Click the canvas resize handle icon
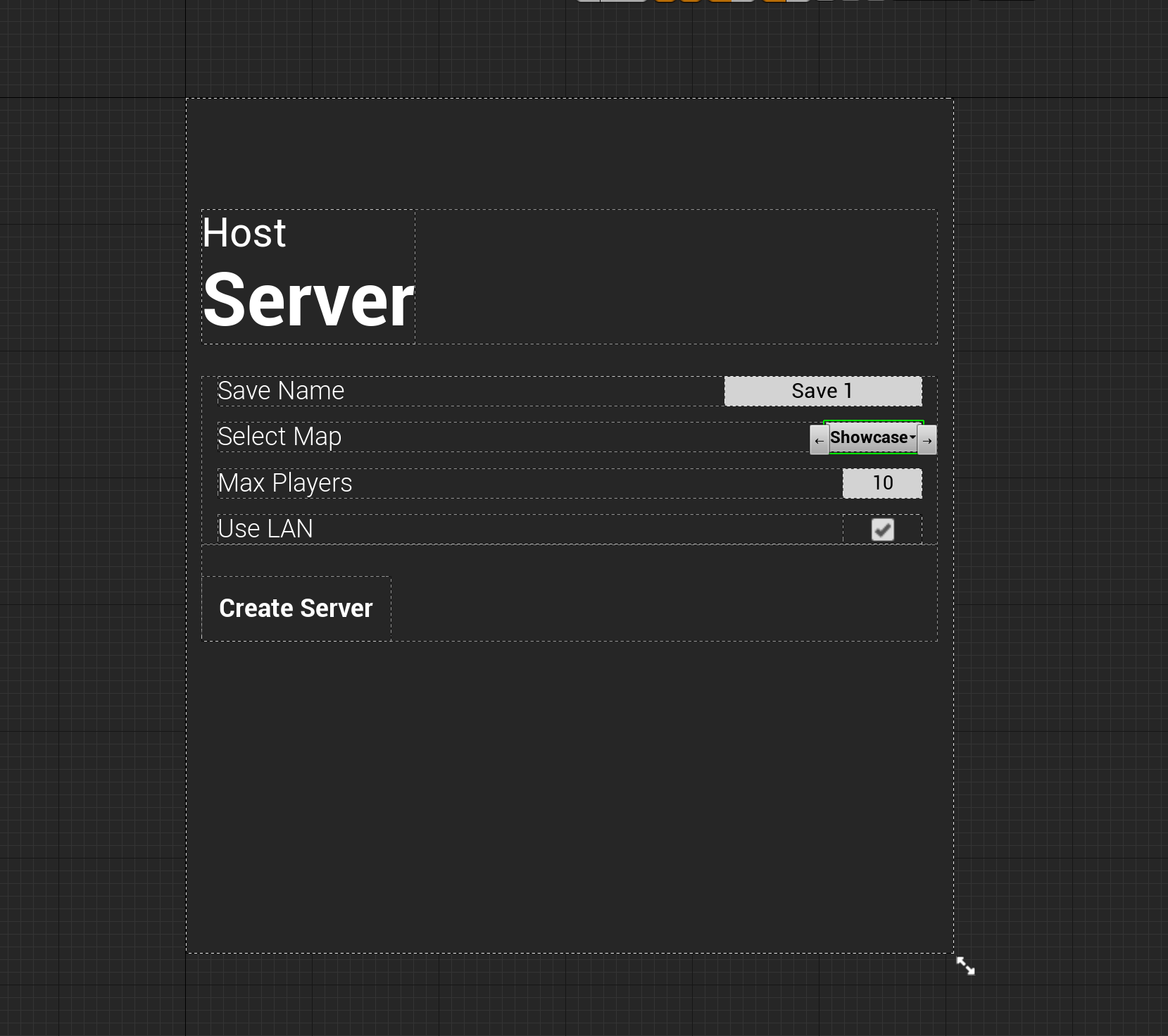This screenshot has height=1036, width=1168. pos(965,965)
